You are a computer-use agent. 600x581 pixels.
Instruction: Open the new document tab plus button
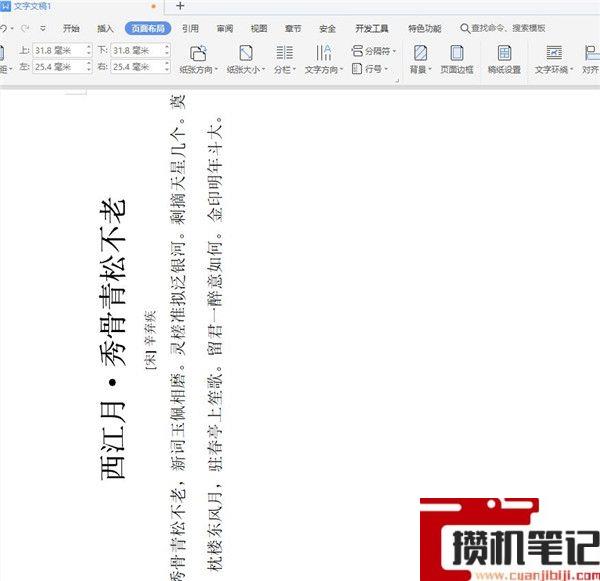point(180,6)
